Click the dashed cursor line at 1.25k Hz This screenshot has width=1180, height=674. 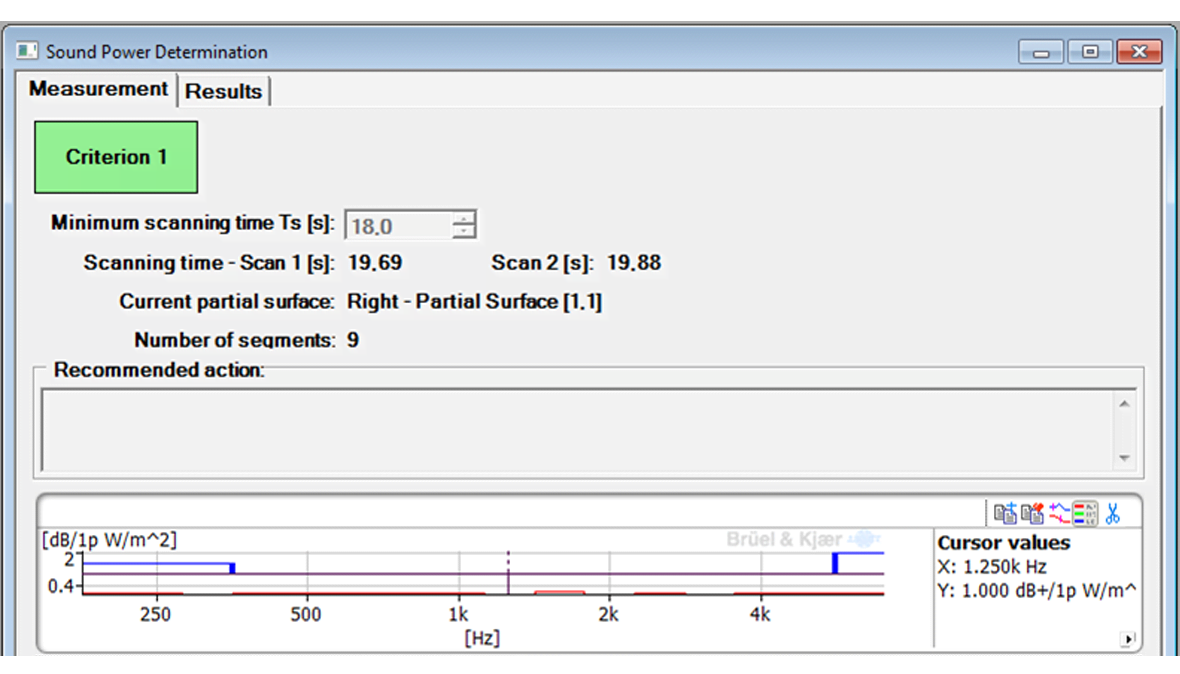[508, 573]
